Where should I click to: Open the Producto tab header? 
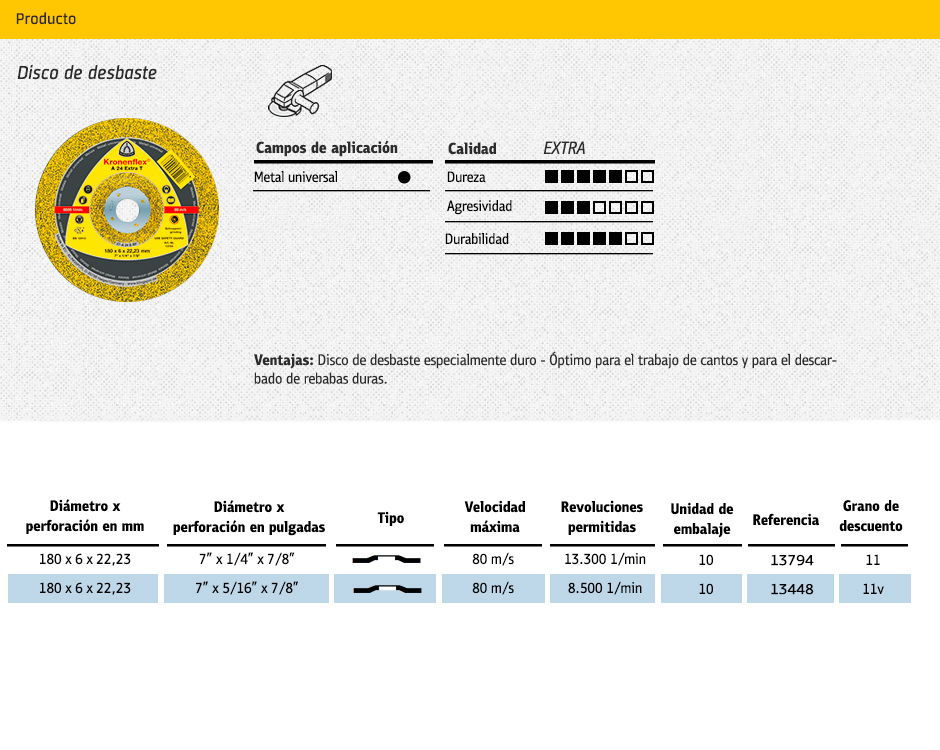(x=46, y=19)
